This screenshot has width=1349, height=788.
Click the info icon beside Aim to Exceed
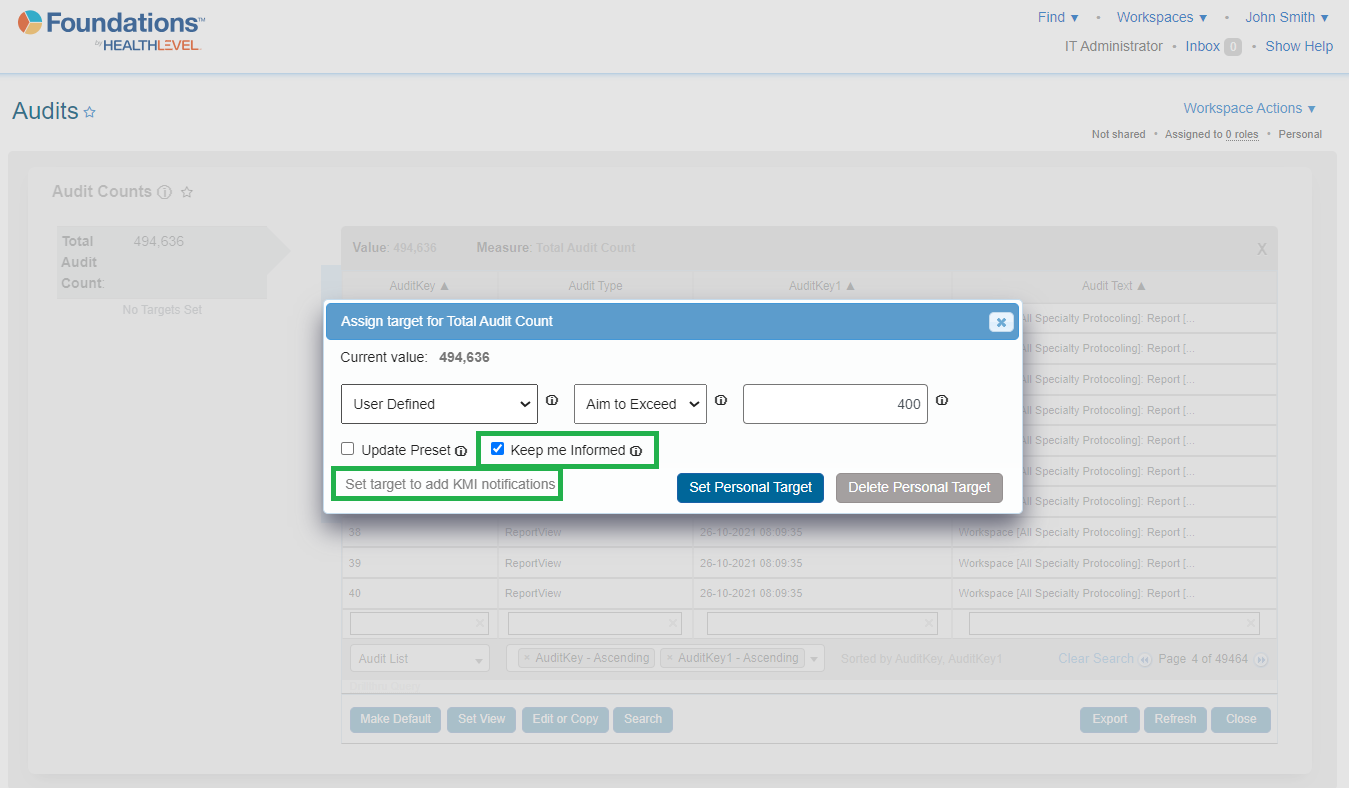pos(721,400)
